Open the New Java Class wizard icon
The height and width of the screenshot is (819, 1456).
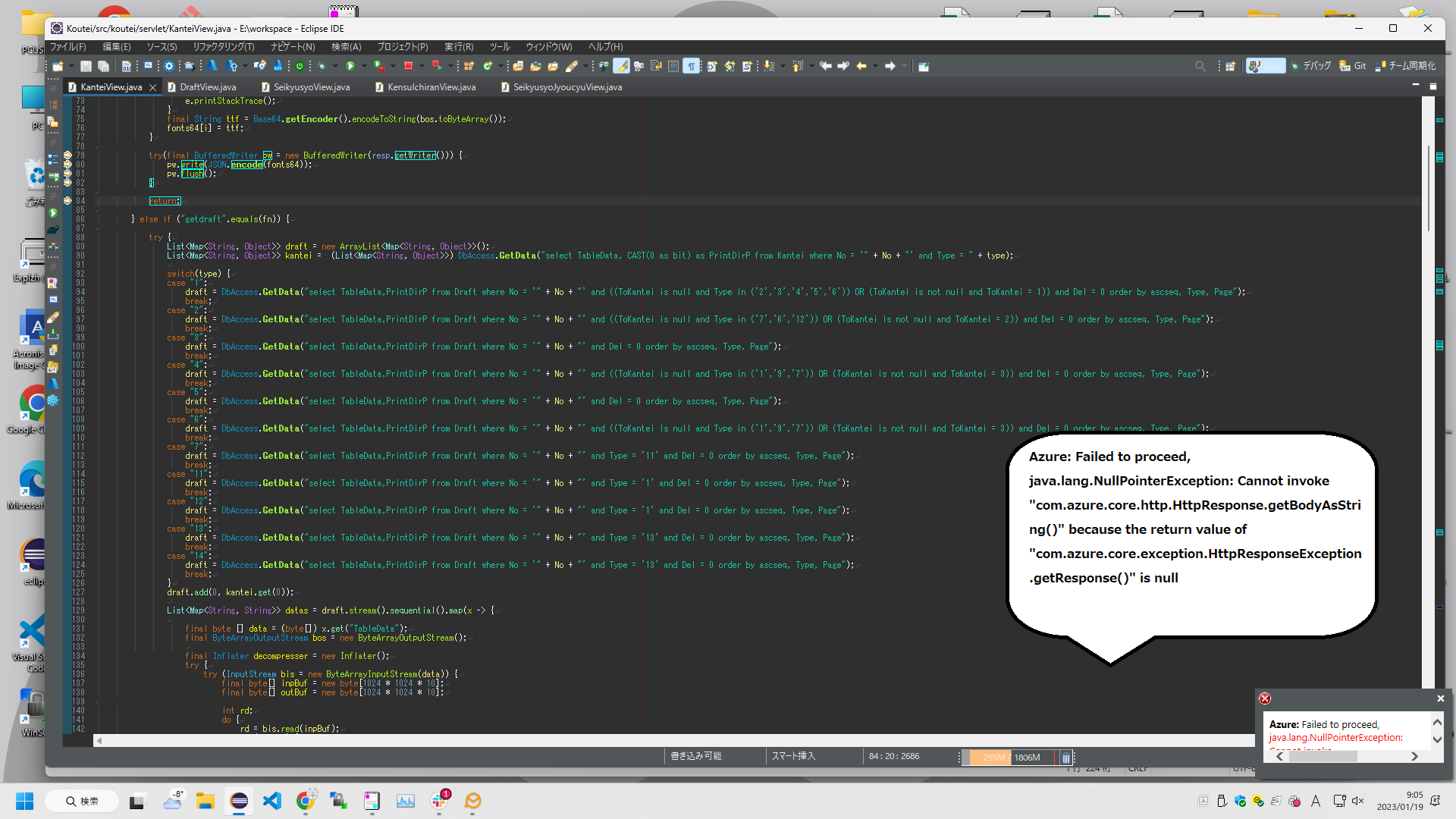pos(488,67)
